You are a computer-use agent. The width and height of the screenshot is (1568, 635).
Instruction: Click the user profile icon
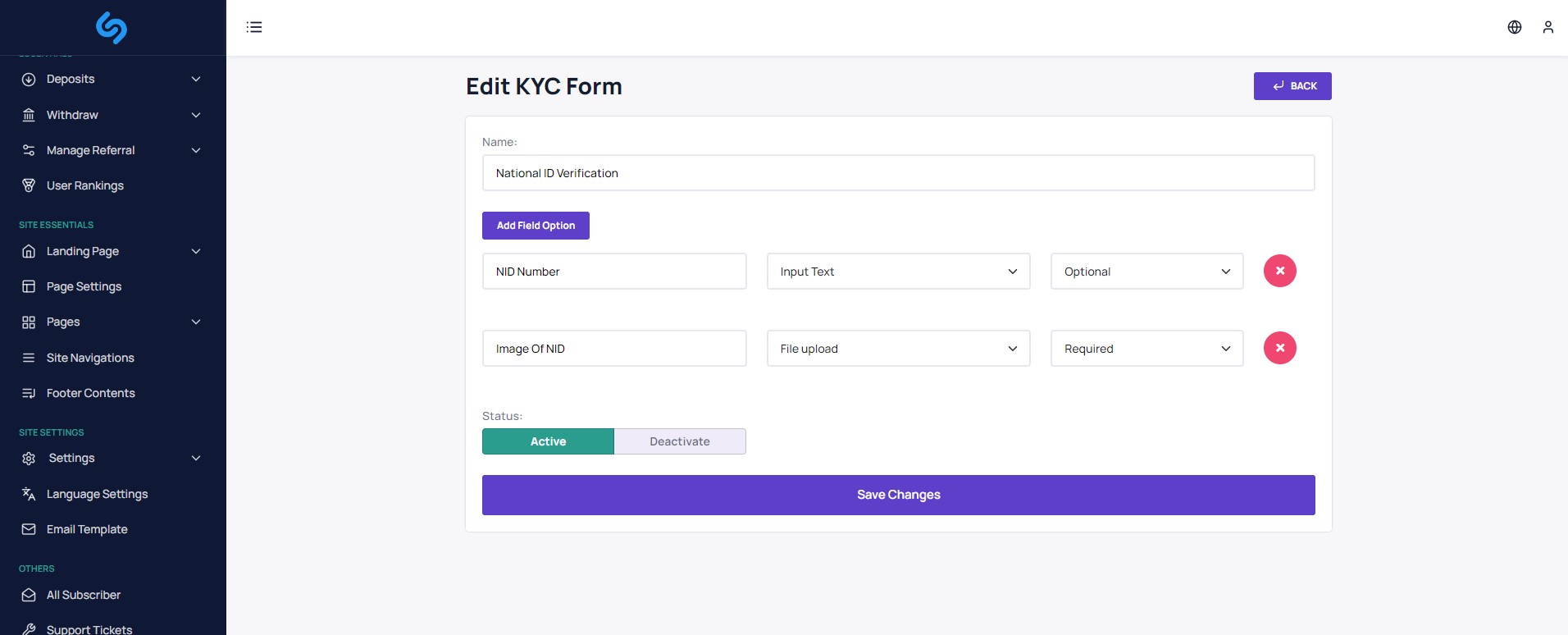(x=1547, y=27)
